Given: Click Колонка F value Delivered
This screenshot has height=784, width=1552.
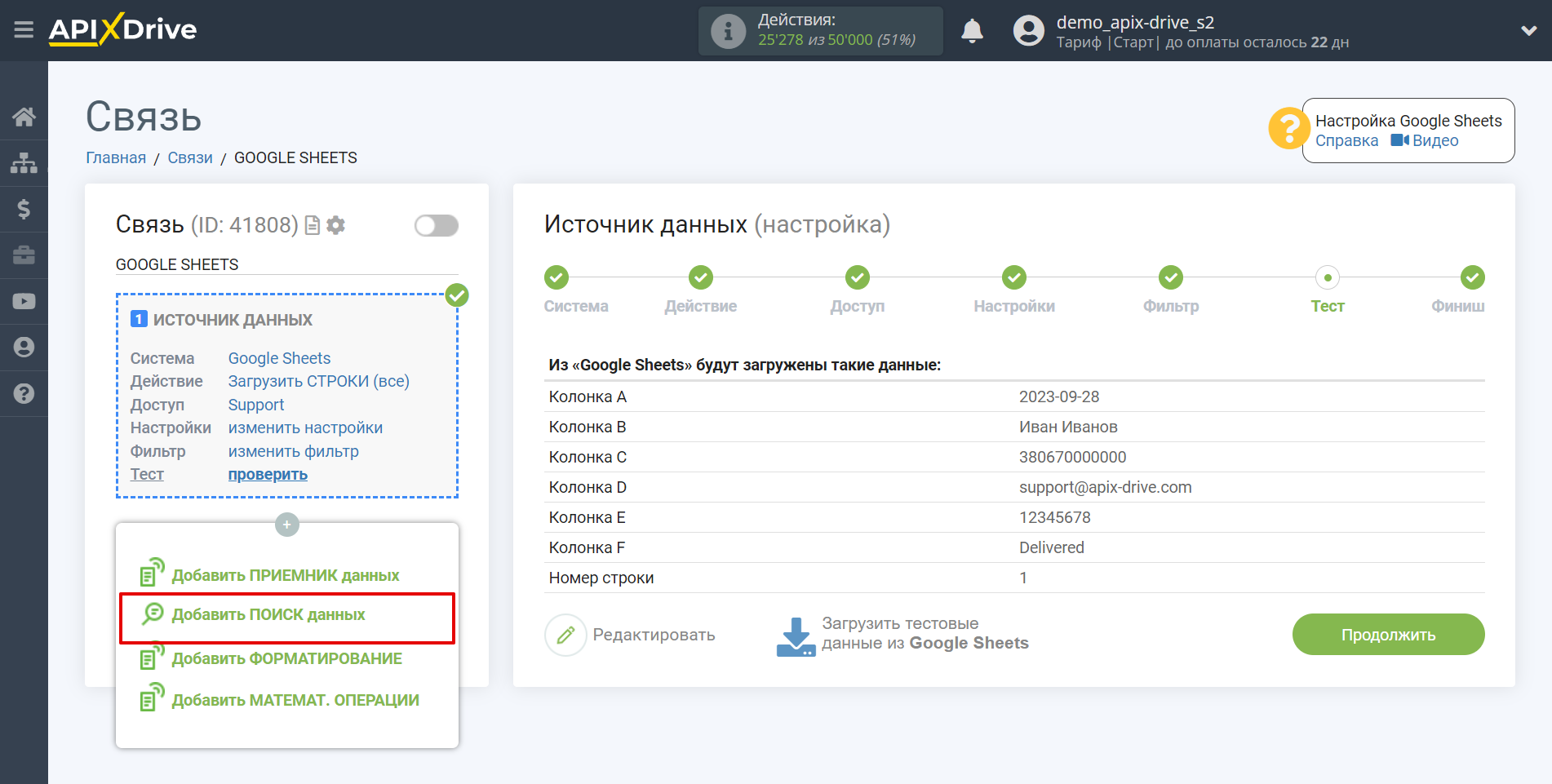Looking at the screenshot, I should 1051,547.
